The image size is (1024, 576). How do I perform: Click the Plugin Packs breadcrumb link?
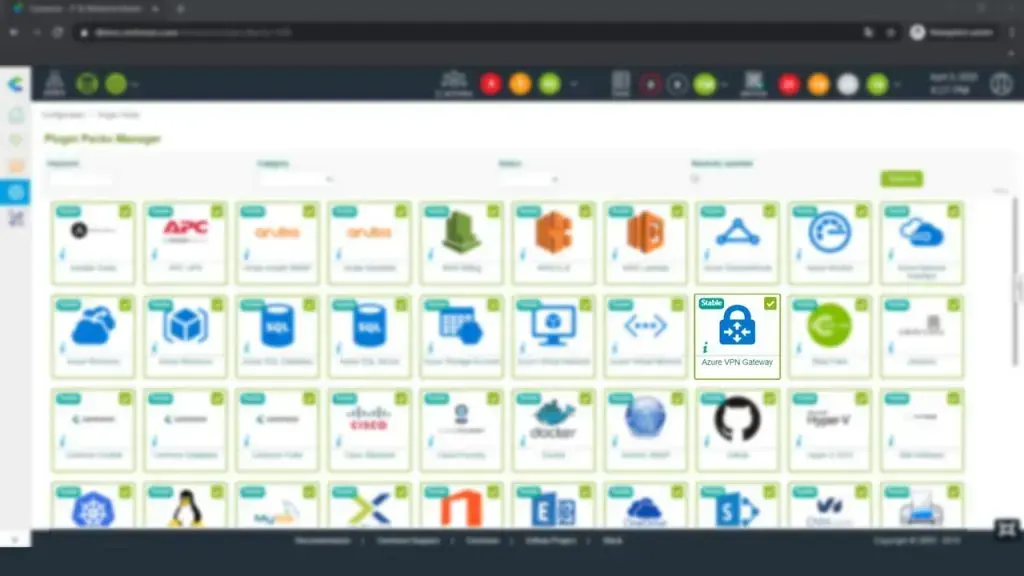point(118,115)
